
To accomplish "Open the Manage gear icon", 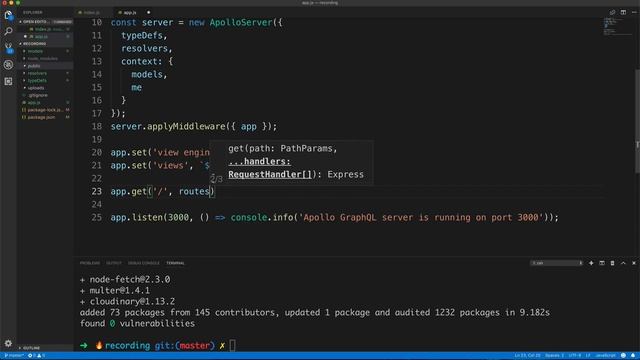I will click(8, 343).
